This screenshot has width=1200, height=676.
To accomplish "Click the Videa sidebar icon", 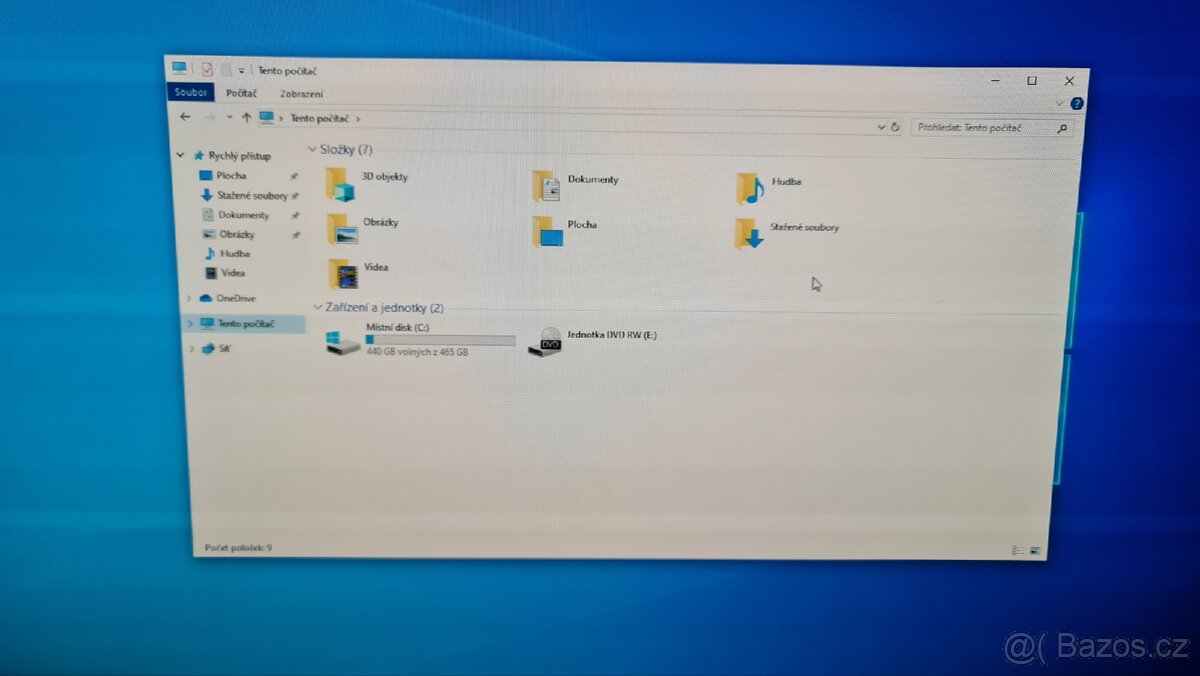I will pos(211,273).
